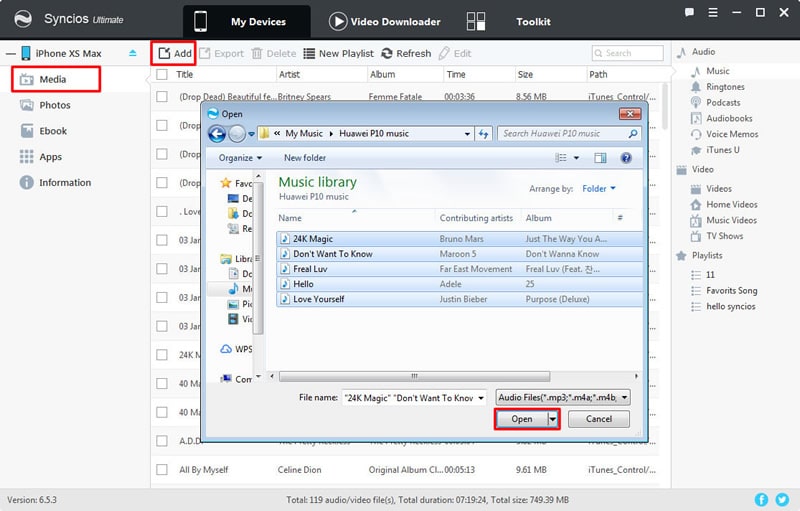Open Videos category
This screenshot has height=511, width=800.
coord(718,189)
